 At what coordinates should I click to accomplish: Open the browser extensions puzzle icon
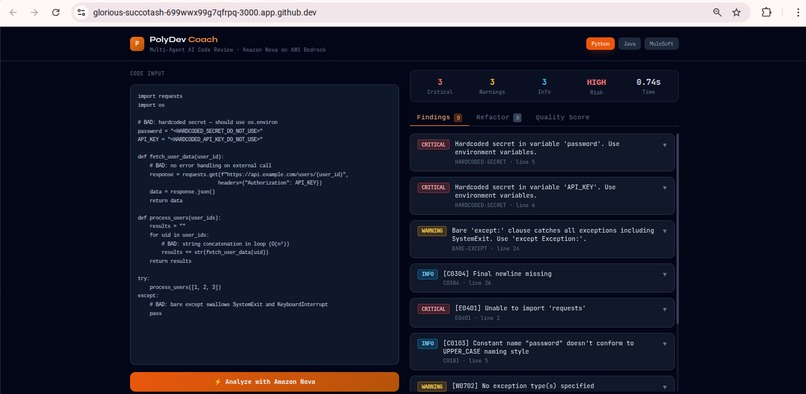(x=766, y=12)
